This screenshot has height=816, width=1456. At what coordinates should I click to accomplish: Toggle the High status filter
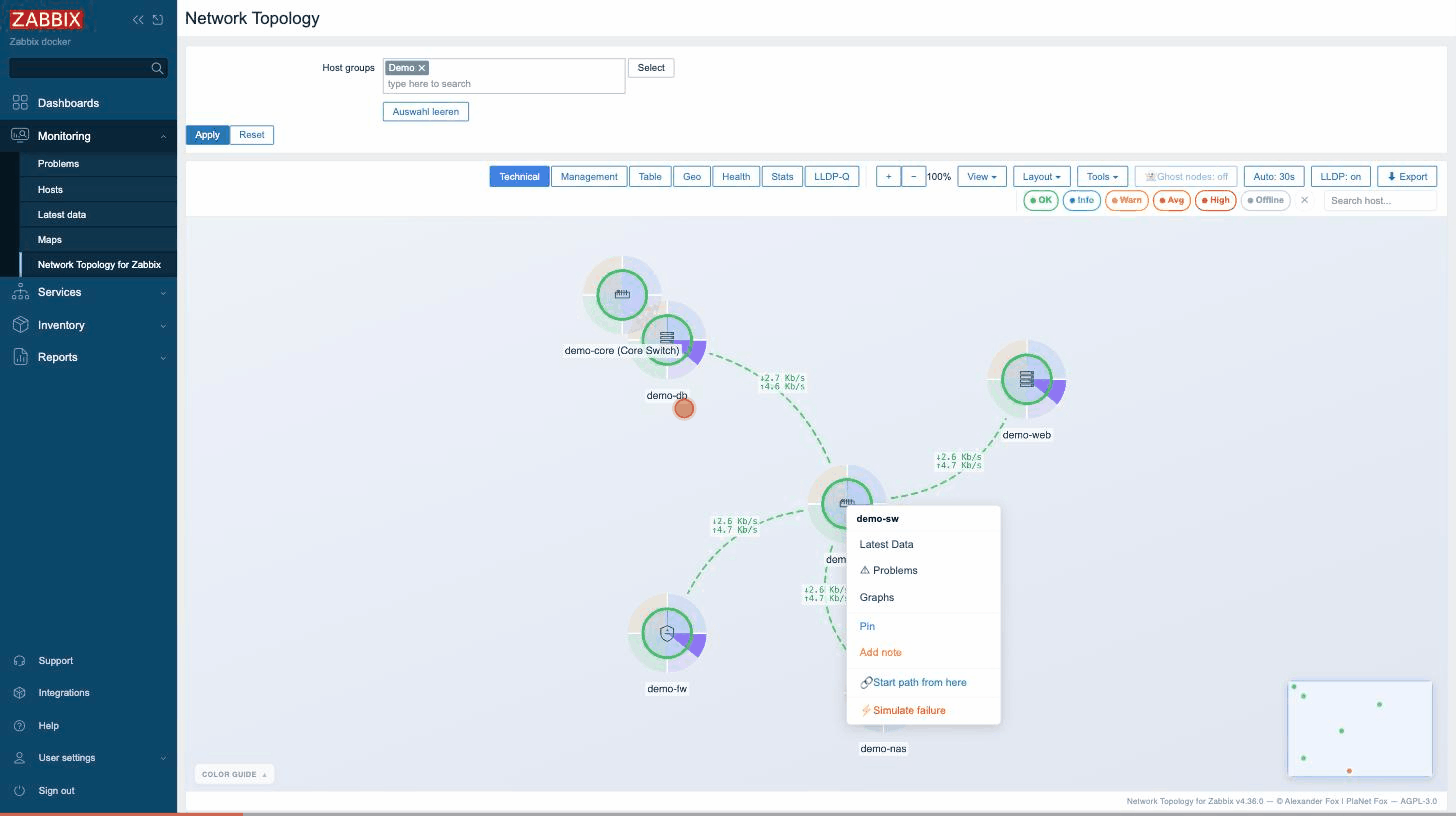1216,200
